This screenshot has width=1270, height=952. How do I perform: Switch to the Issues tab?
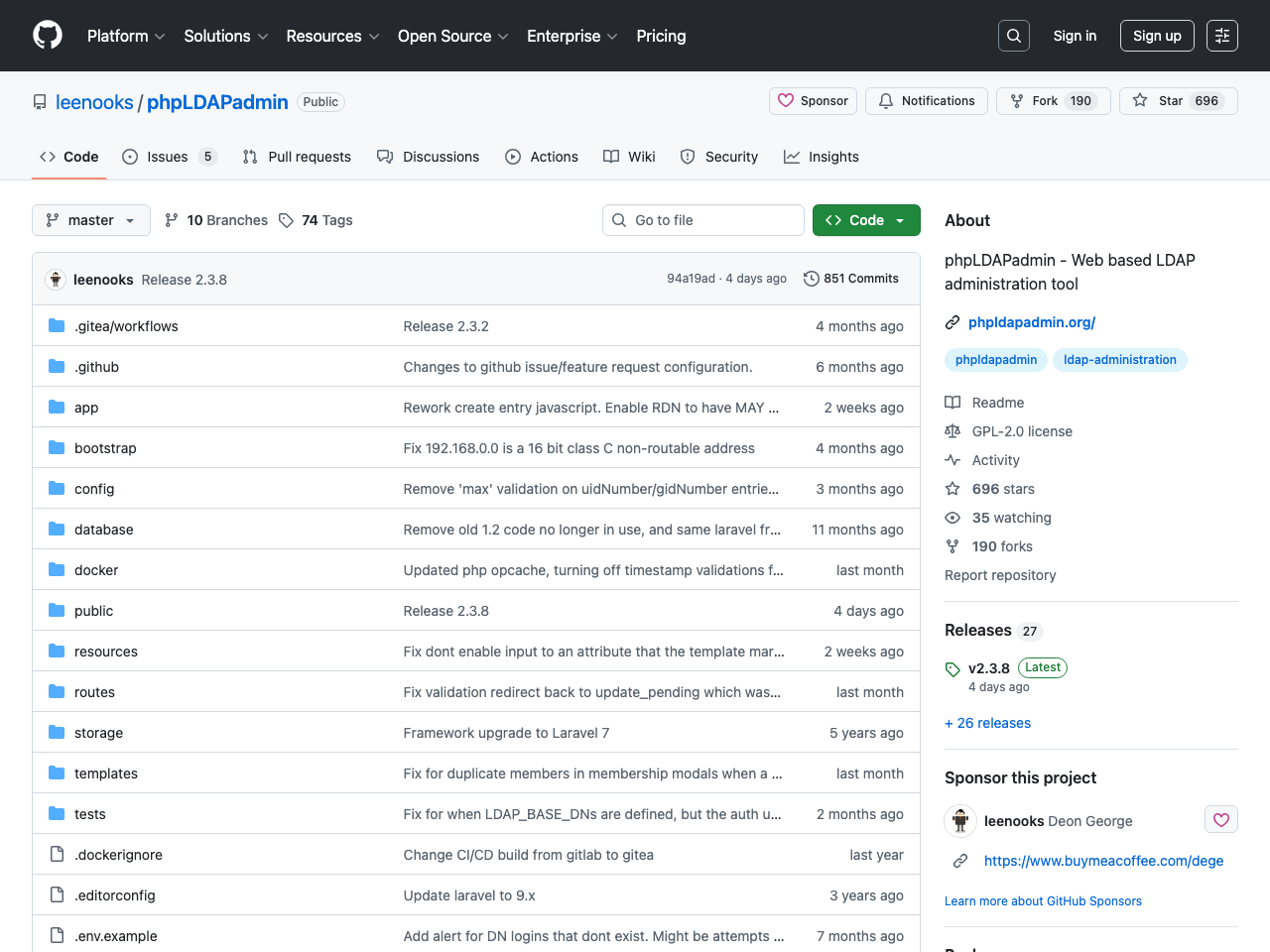tap(169, 156)
